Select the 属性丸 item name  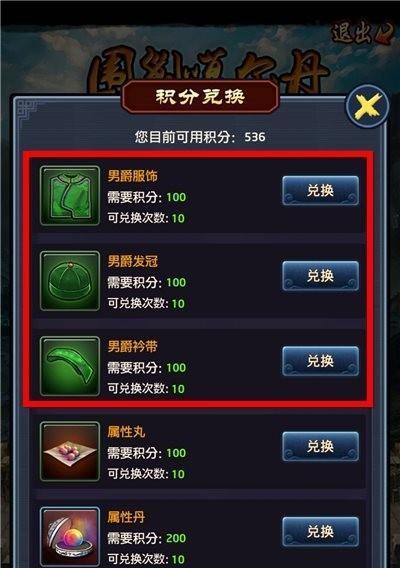pyautogui.click(x=126, y=432)
